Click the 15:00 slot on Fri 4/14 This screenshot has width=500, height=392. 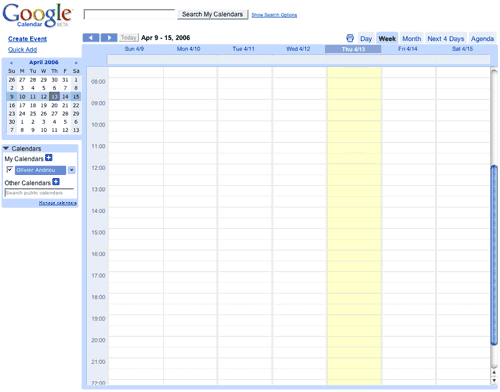coord(409,234)
